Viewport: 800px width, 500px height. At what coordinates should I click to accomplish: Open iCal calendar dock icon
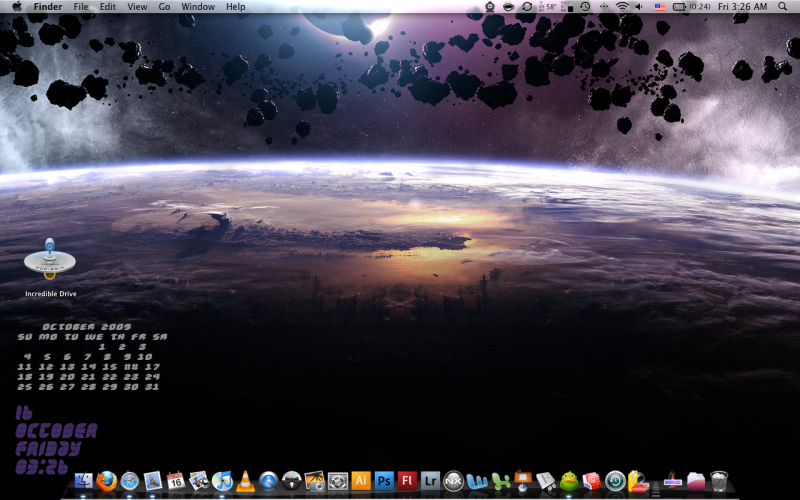176,482
